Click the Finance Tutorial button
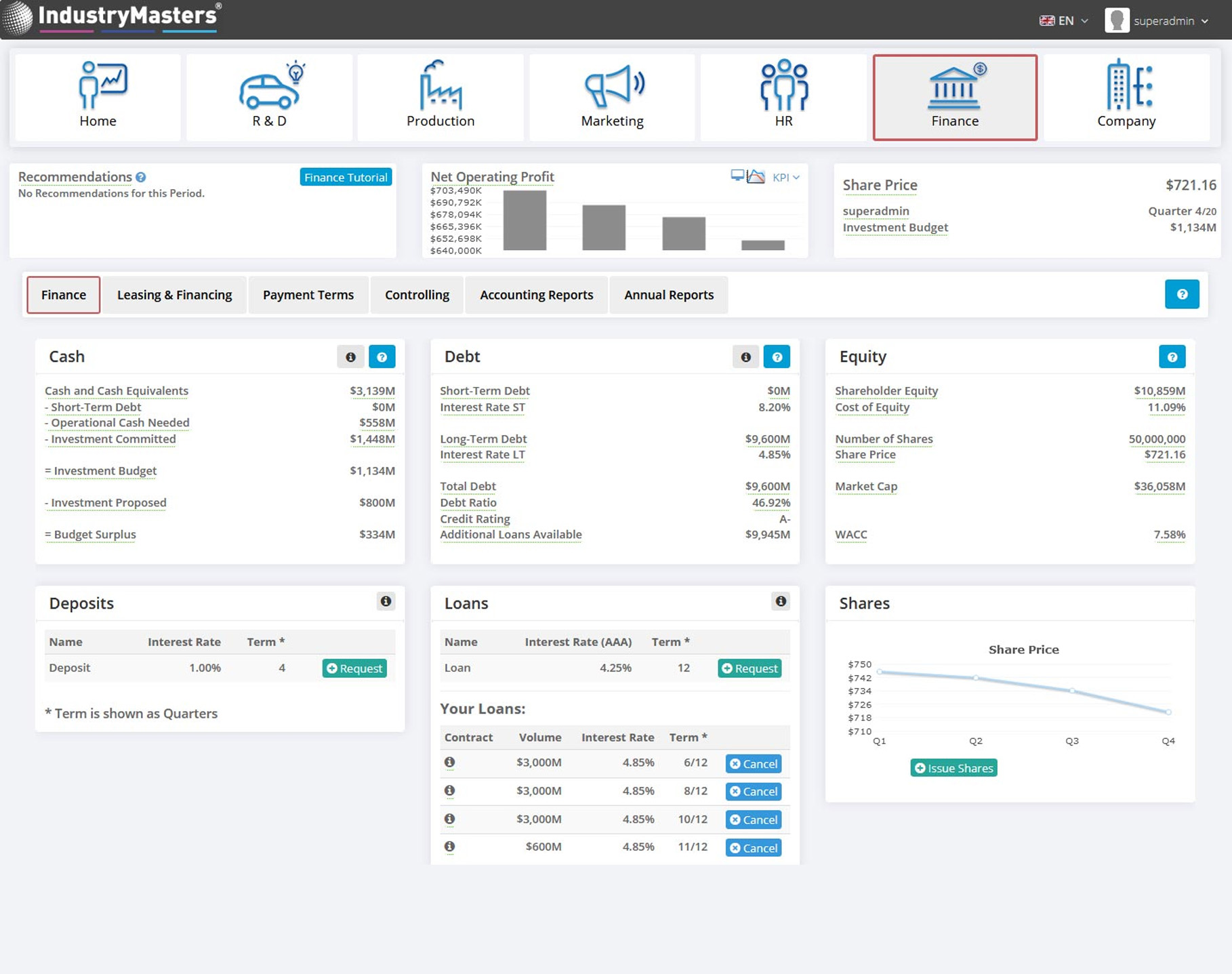Viewport: 1232px width, 974px height. (x=346, y=178)
